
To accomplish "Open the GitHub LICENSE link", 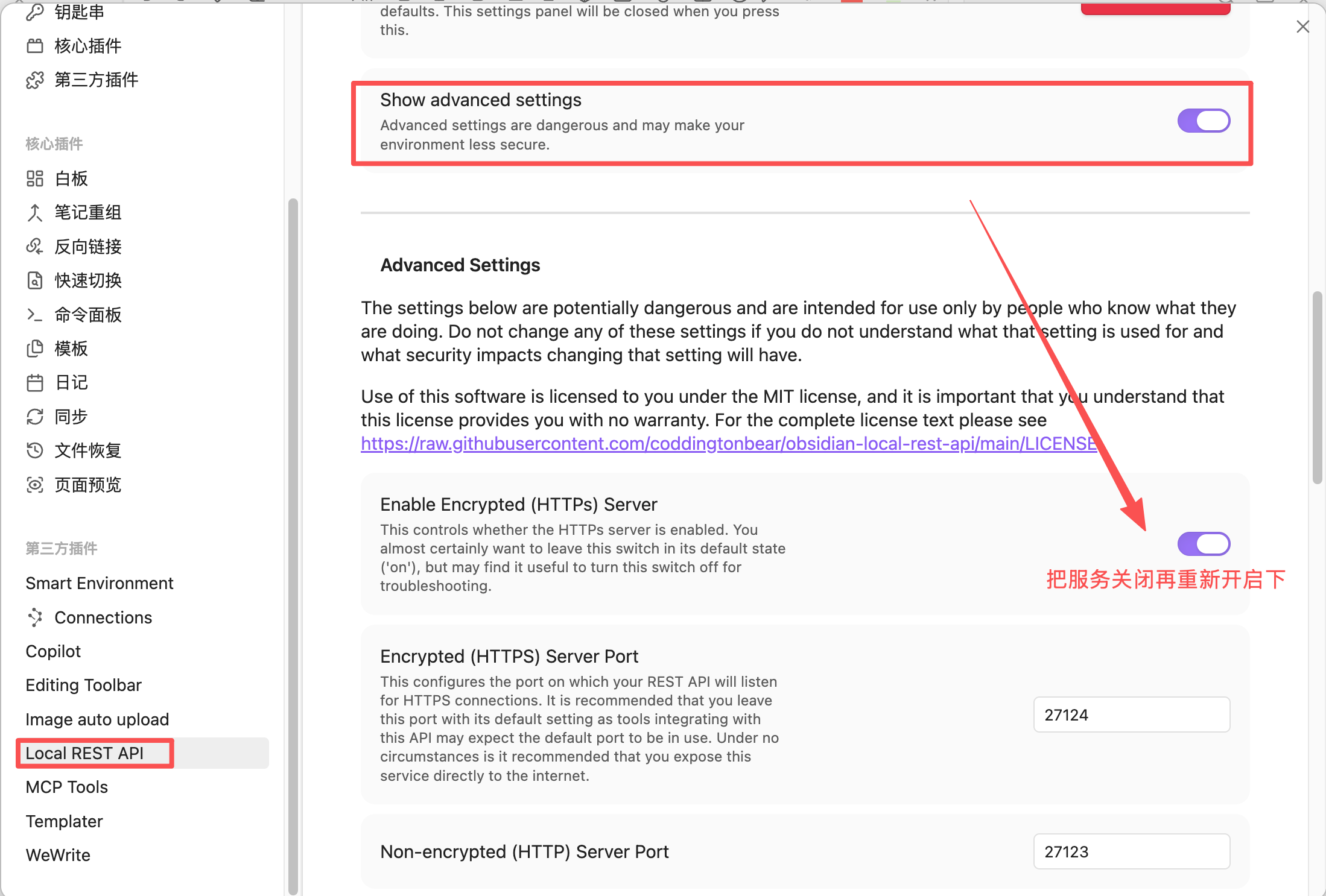I will pos(729,444).
